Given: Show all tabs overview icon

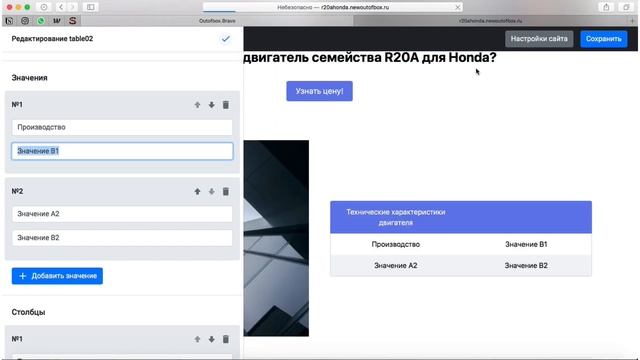Looking at the screenshot, I should 626,7.
